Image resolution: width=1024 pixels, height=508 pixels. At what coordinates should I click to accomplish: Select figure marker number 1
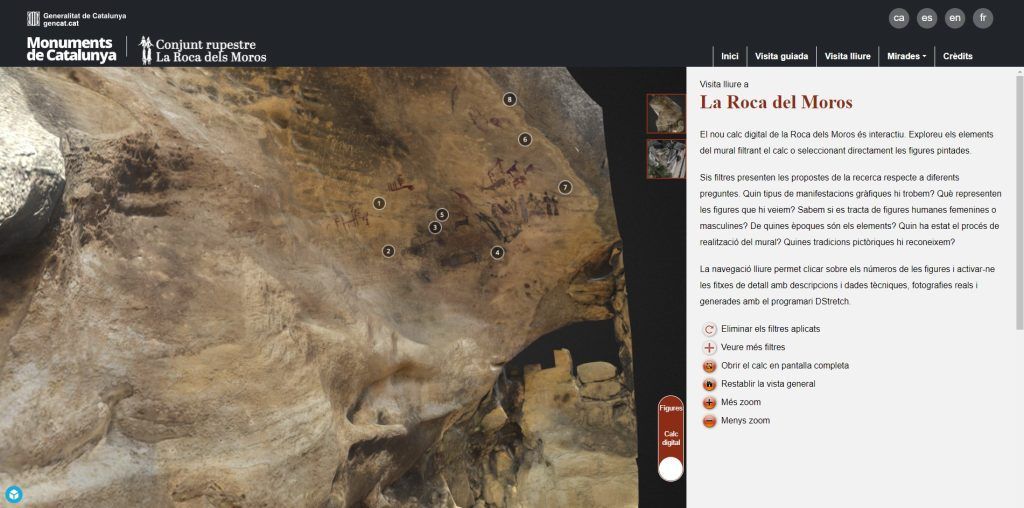379,203
